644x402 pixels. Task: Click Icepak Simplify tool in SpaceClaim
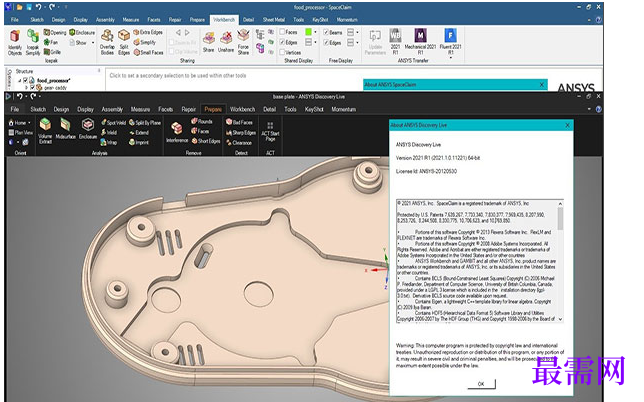point(33,43)
